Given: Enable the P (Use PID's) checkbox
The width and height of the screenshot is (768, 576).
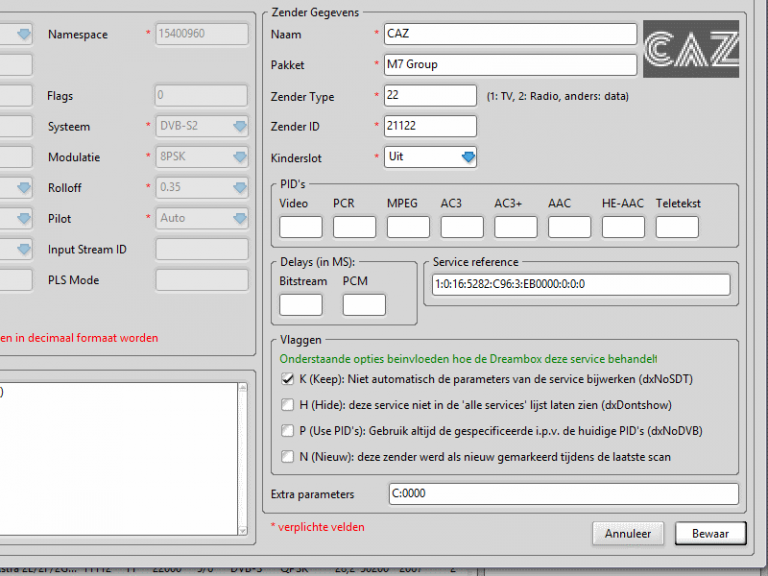Looking at the screenshot, I should click(x=289, y=431).
